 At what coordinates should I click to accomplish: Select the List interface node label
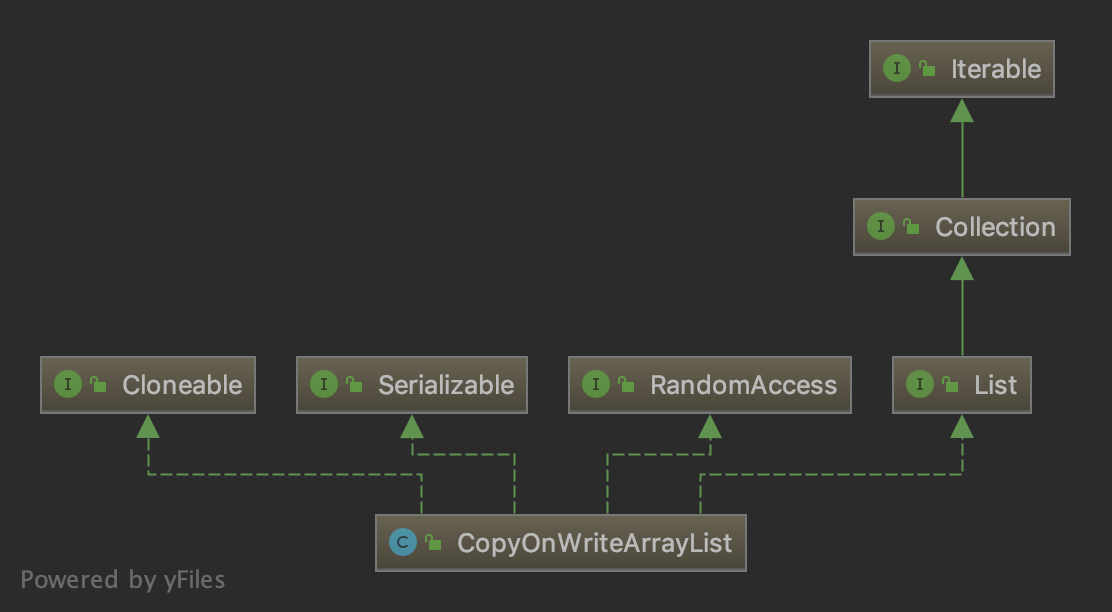click(995, 385)
